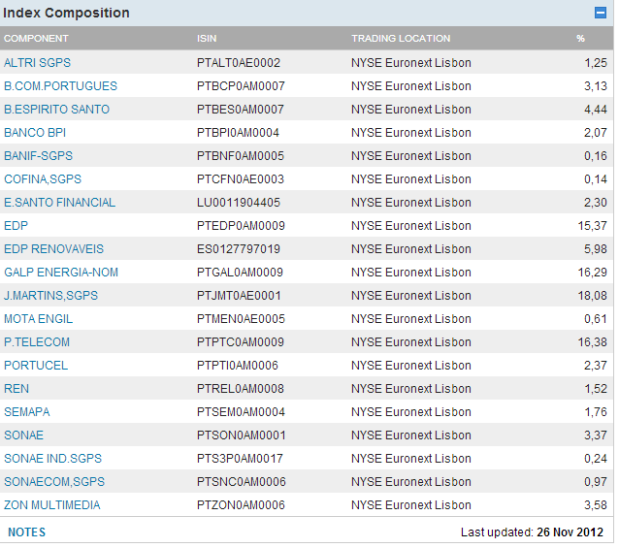619x548 pixels.
Task: Click the MOTA ENGIL link
Action: [38, 319]
